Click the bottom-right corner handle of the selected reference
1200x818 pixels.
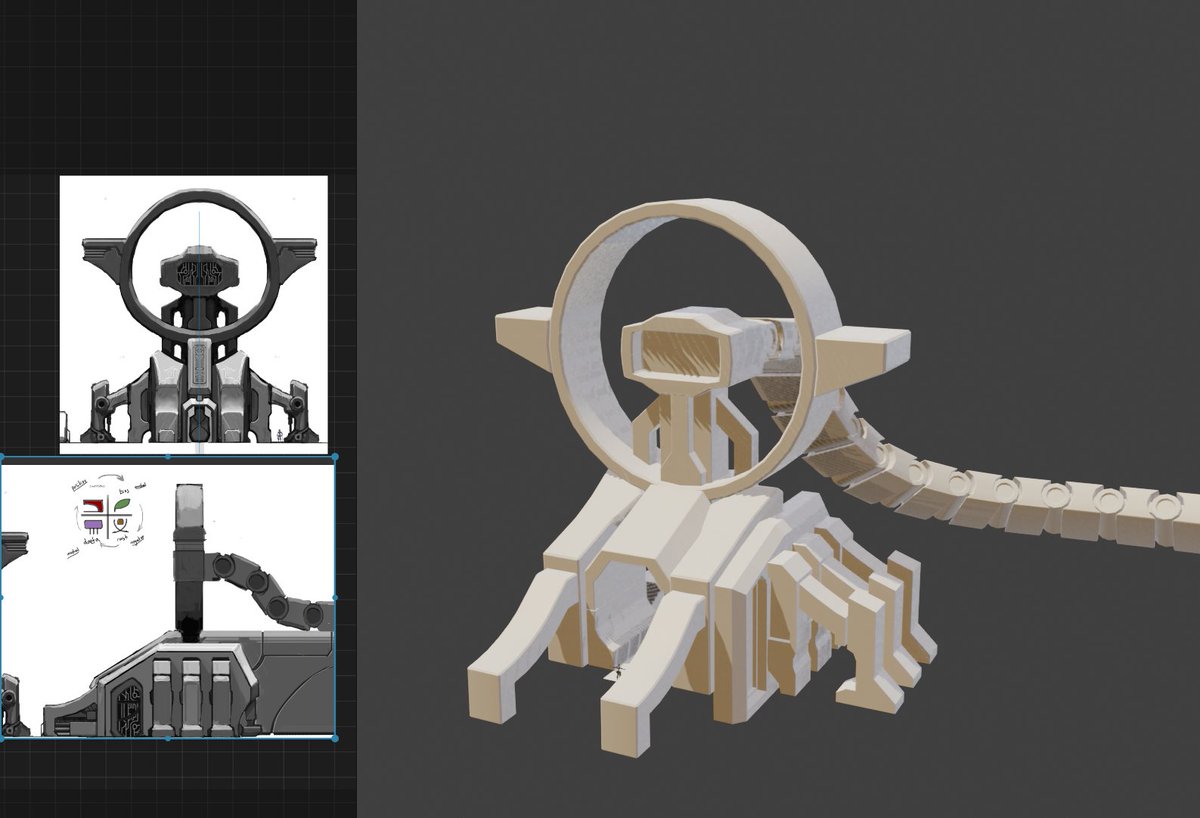point(335,738)
